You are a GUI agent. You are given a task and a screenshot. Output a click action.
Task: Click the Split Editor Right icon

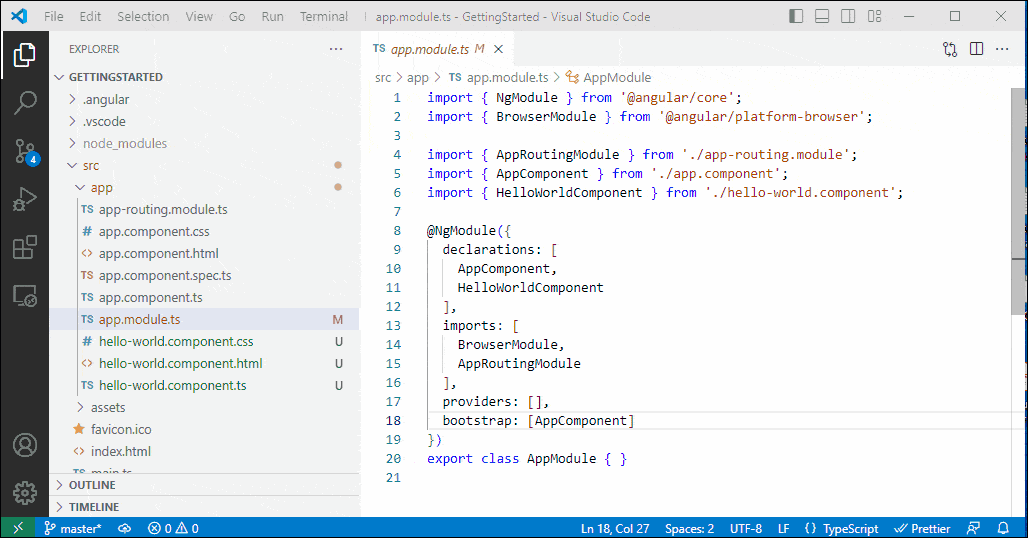coord(976,49)
